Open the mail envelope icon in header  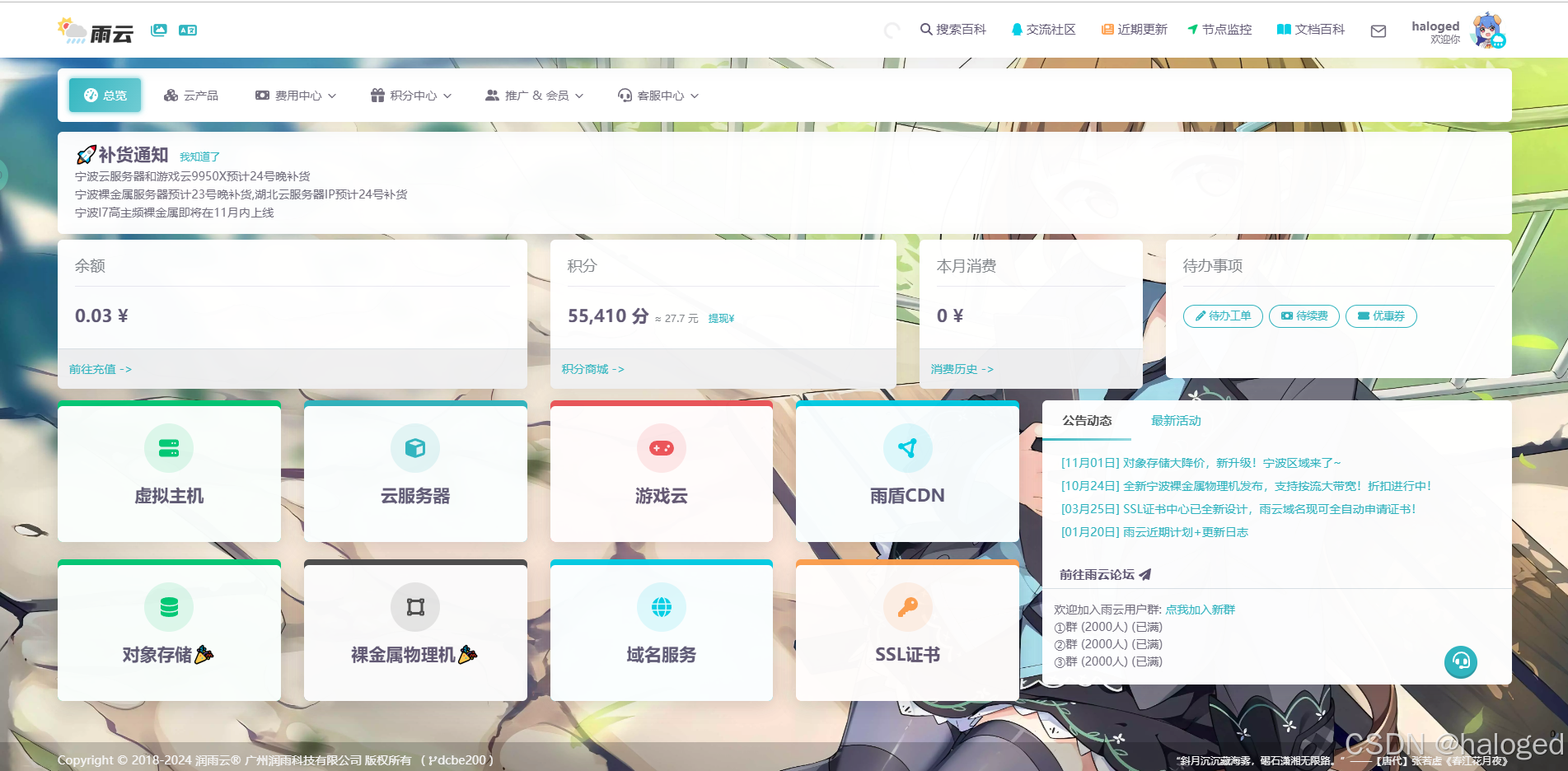tap(1378, 31)
